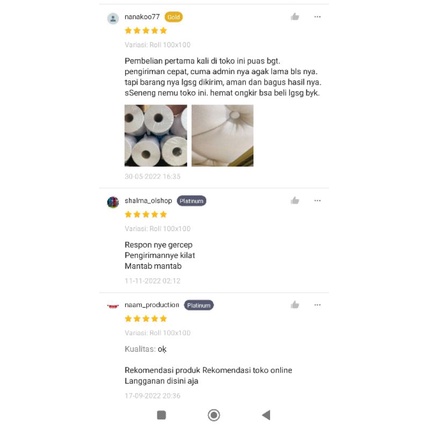Open username shalma_olshop
429x429 pixels.
click(x=148, y=201)
